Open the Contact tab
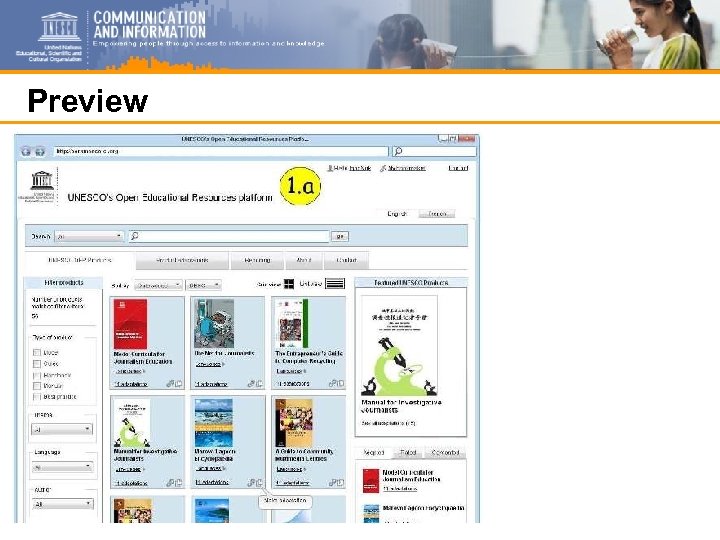This screenshot has width=720, height=540. point(346,260)
